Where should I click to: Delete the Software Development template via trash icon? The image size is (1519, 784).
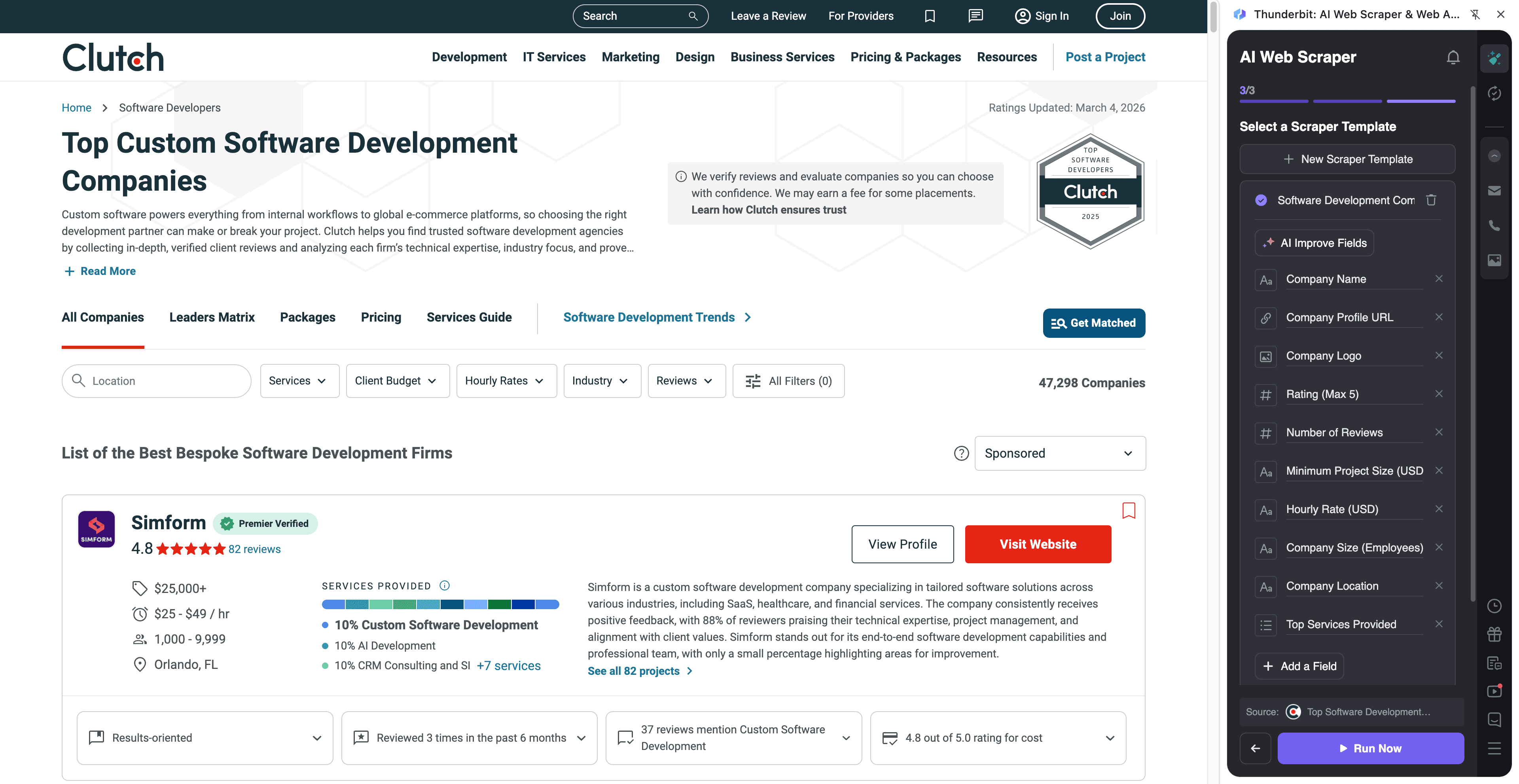coord(1431,201)
